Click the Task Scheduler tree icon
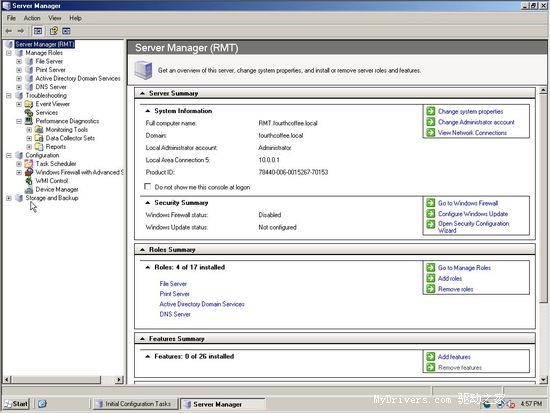Viewport: 550px width, 413px height. click(29, 164)
